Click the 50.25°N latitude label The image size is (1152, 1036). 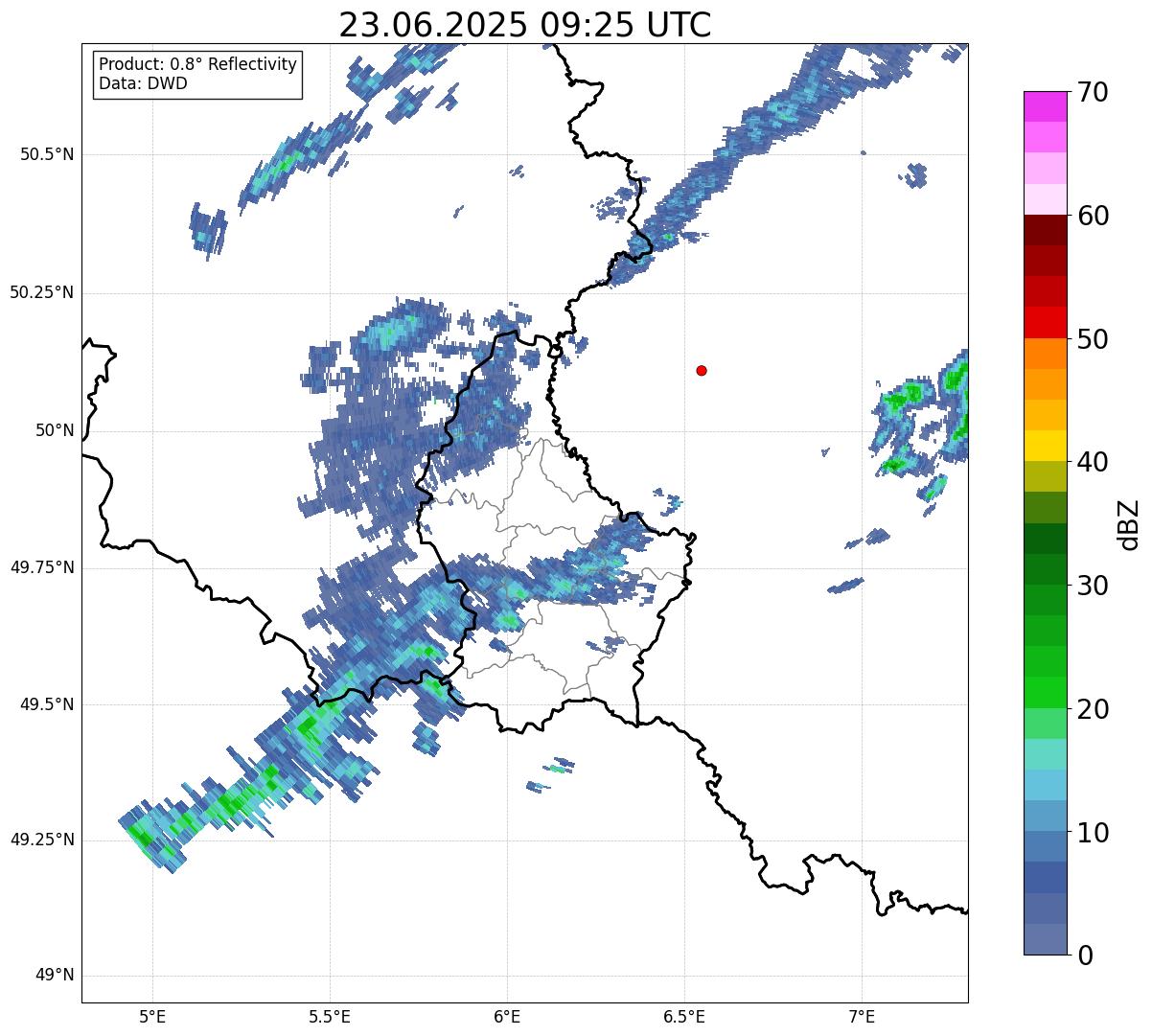click(42, 293)
